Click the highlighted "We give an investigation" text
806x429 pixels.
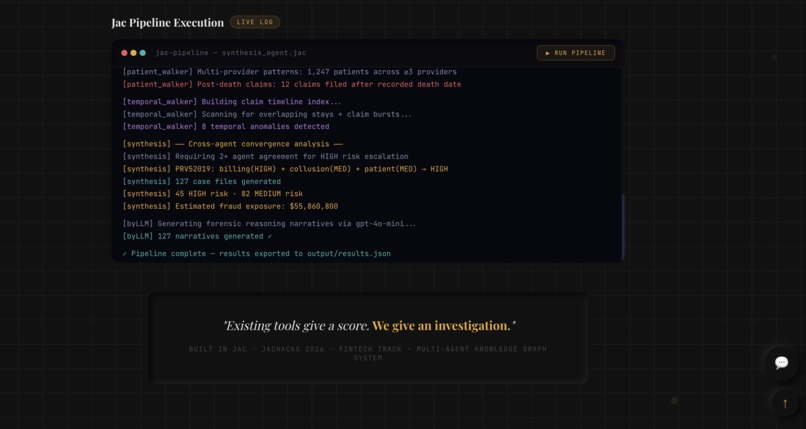coord(443,326)
